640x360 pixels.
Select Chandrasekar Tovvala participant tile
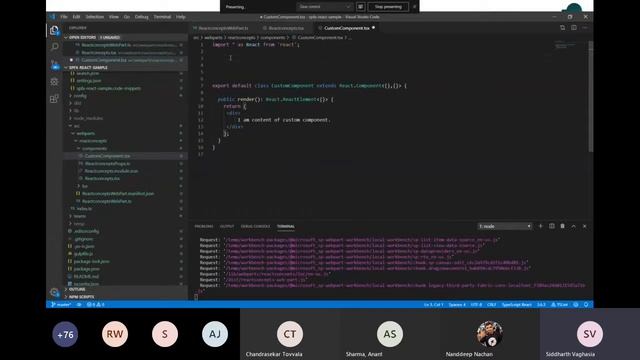point(290,334)
